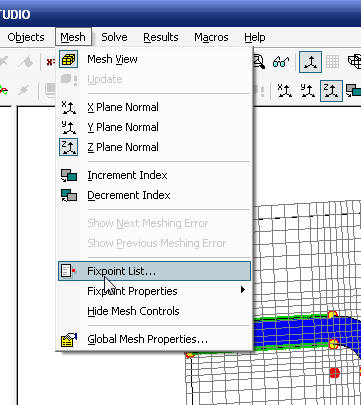Click the Mesh View cube icon
The width and height of the screenshot is (361, 405).
pyautogui.click(x=69, y=59)
